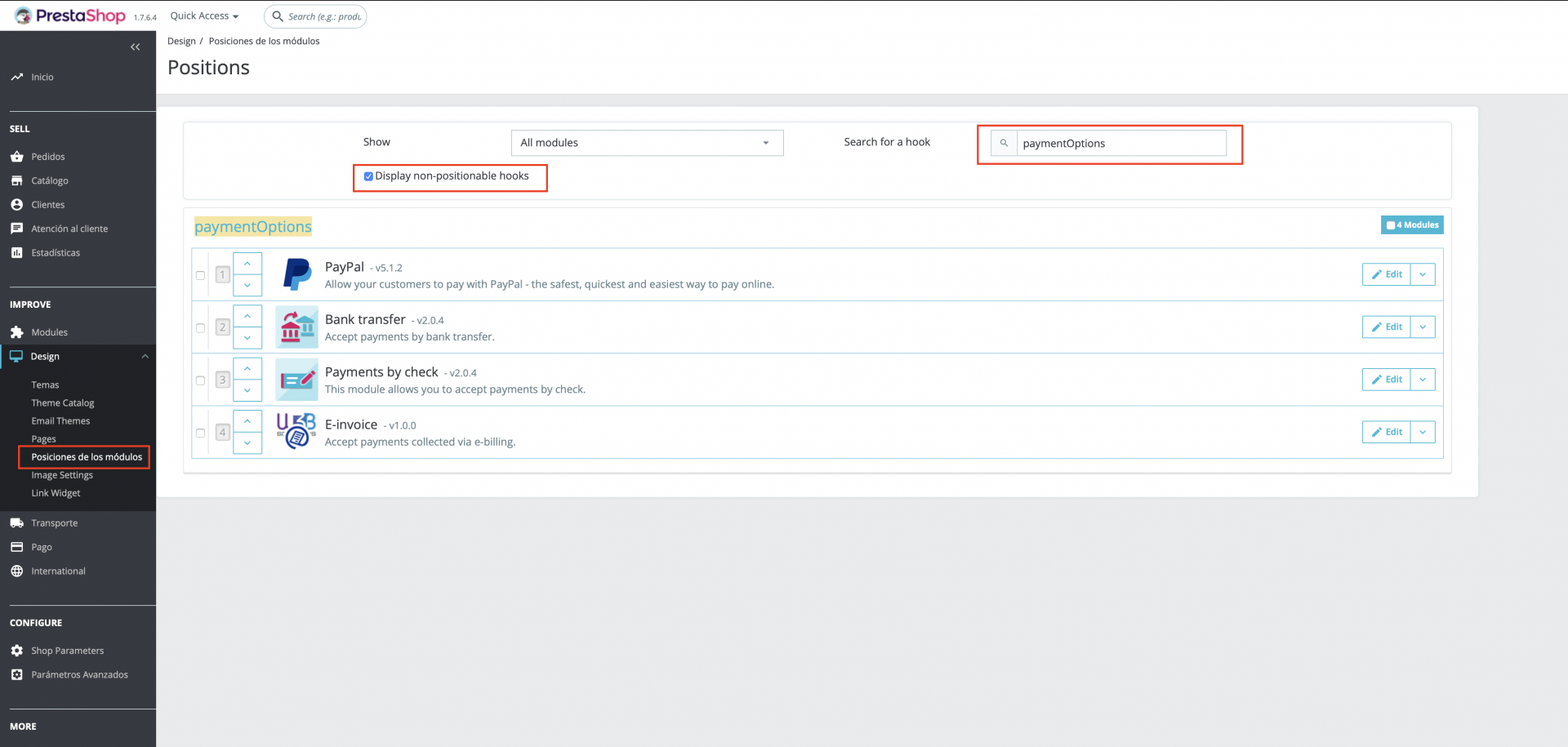The image size is (1568, 747).
Task: Move E-invoice up one position
Action: [x=247, y=421]
